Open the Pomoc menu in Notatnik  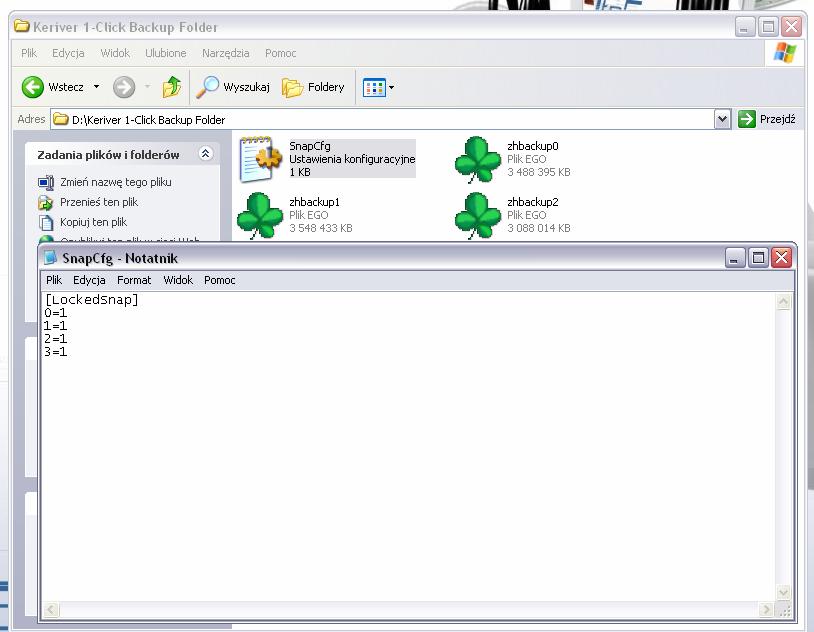coord(220,280)
